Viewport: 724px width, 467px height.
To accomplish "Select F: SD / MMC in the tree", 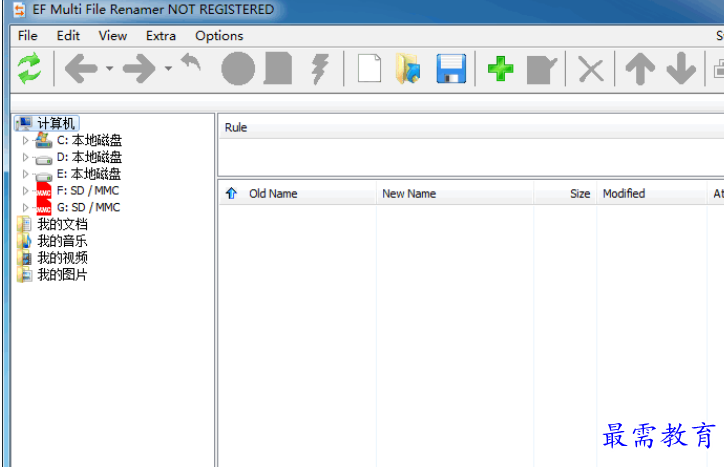I will [88, 190].
